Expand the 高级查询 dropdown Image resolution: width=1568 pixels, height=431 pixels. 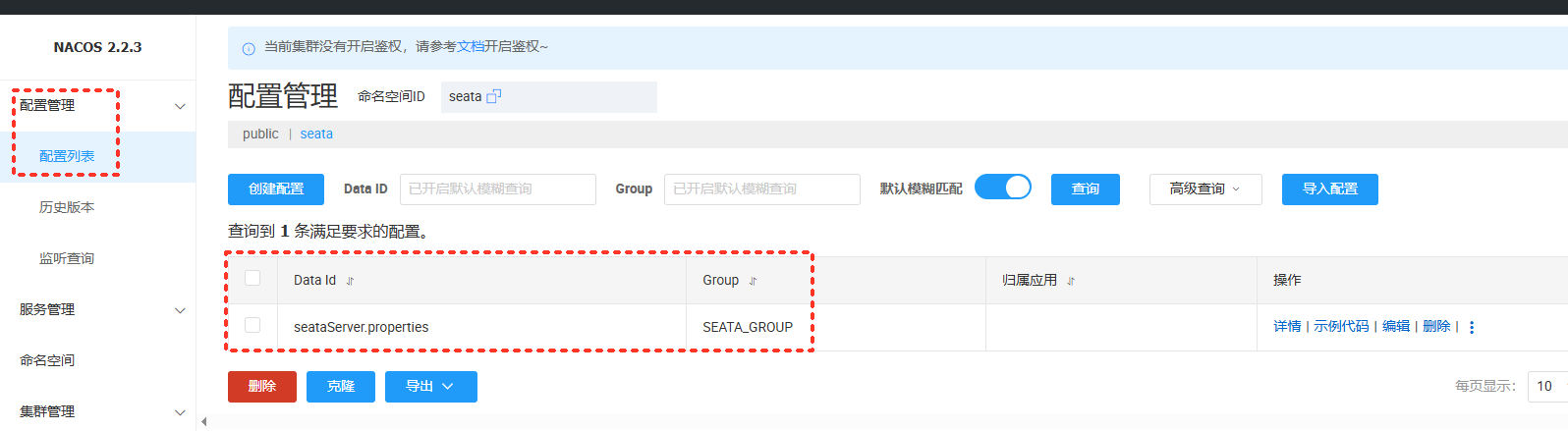(x=1205, y=189)
